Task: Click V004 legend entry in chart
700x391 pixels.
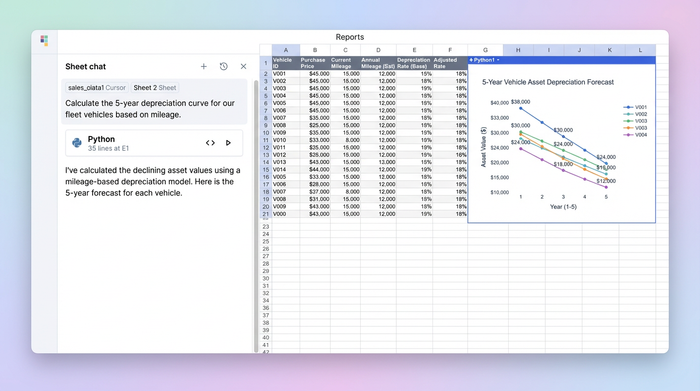Action: (635, 135)
